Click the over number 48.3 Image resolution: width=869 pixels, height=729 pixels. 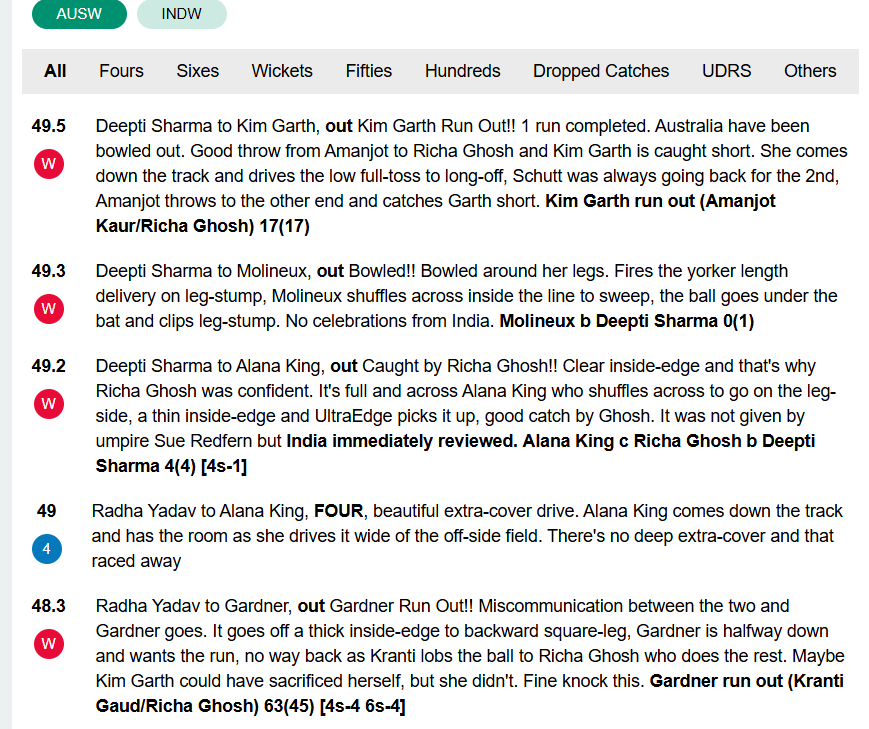[49, 606]
